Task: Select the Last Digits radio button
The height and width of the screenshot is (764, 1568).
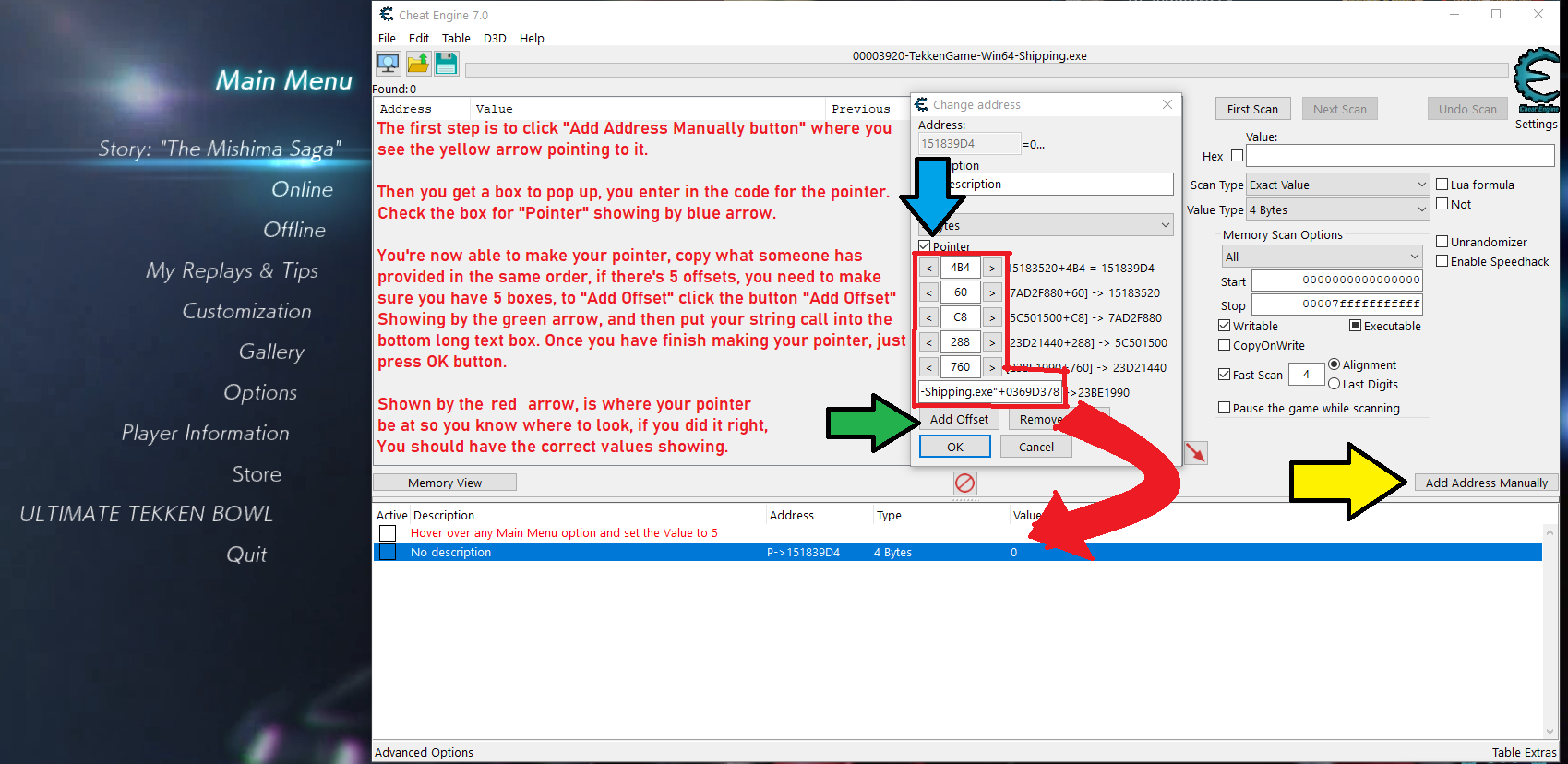Action: tap(1335, 384)
